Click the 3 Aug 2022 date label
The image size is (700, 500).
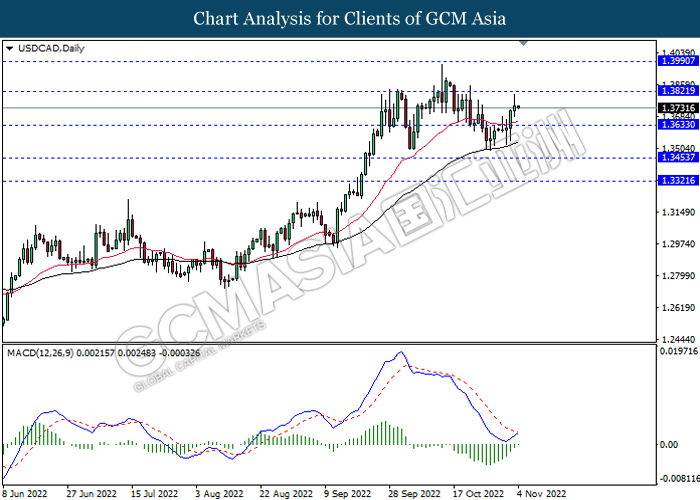[x=219, y=494]
